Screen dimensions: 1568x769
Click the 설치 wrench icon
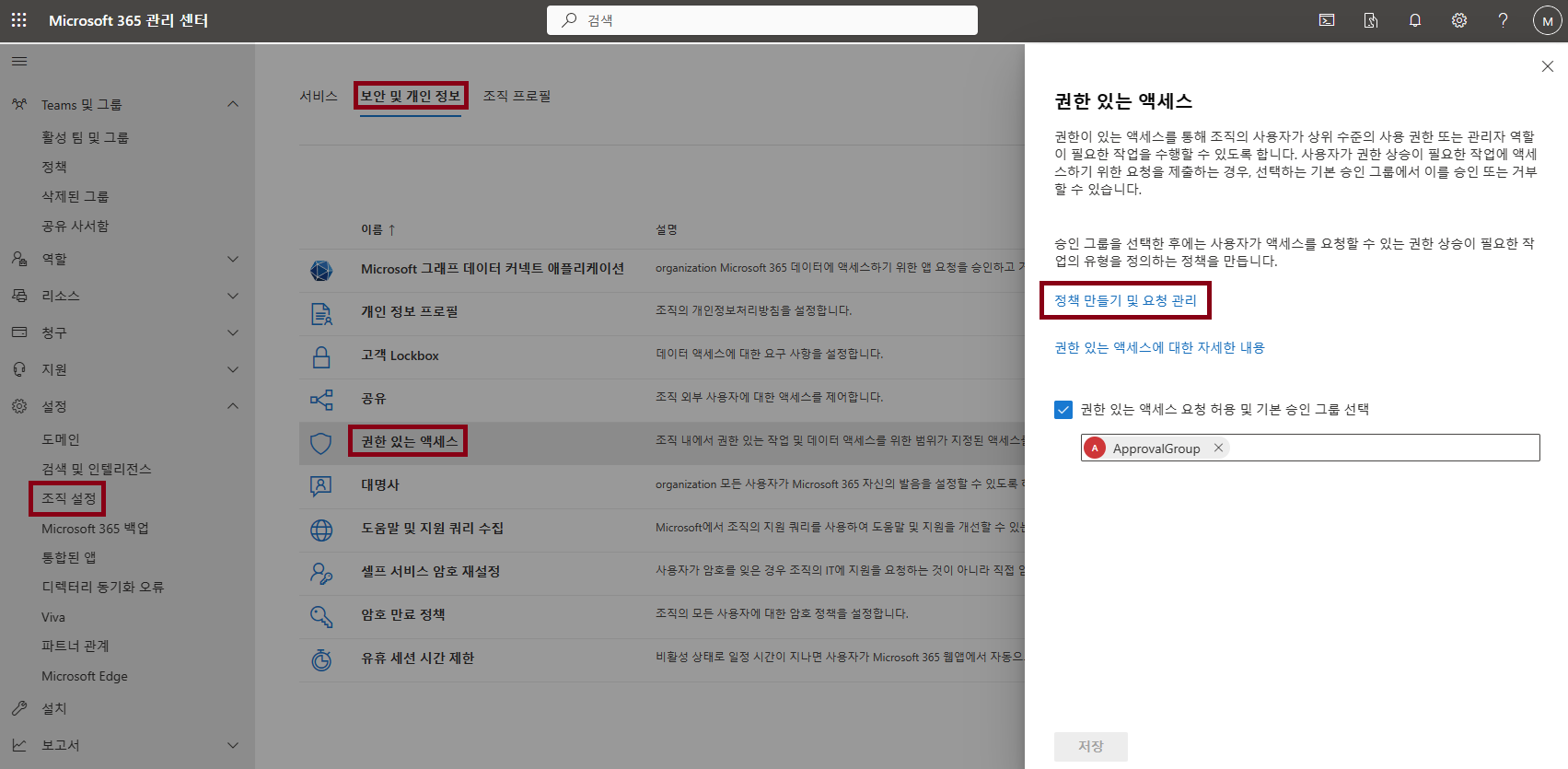[19, 708]
